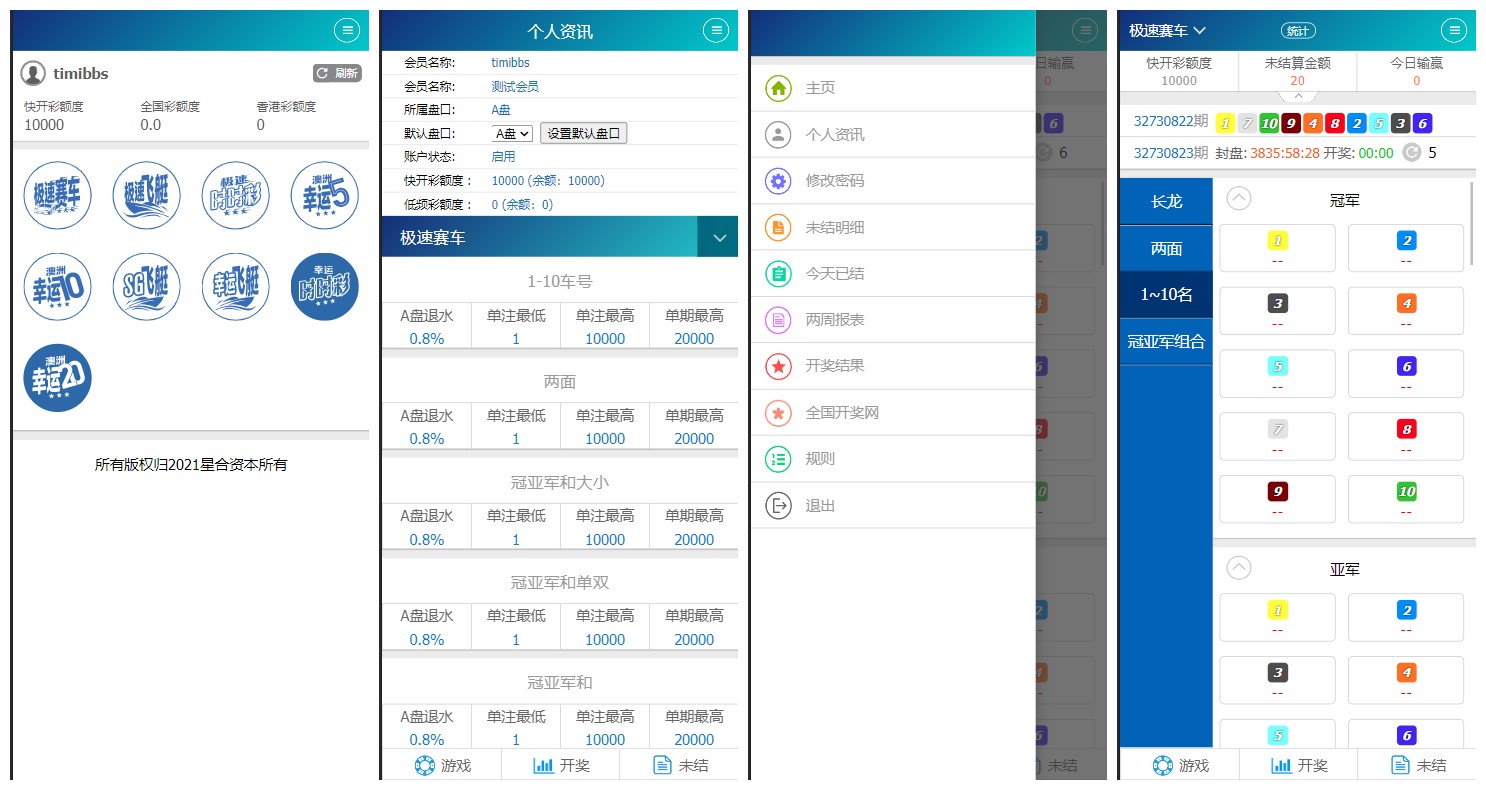The width and height of the screenshot is (1486, 790).
Task: Click the list icon beside 规则
Action: point(778,459)
